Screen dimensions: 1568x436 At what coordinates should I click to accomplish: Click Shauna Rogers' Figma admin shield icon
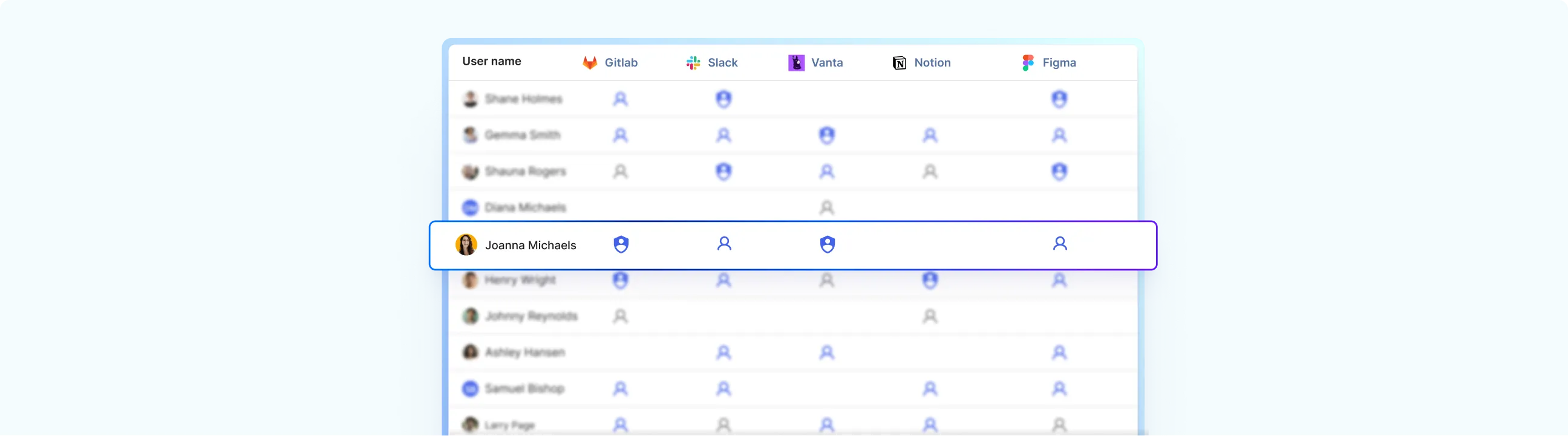pos(1059,172)
